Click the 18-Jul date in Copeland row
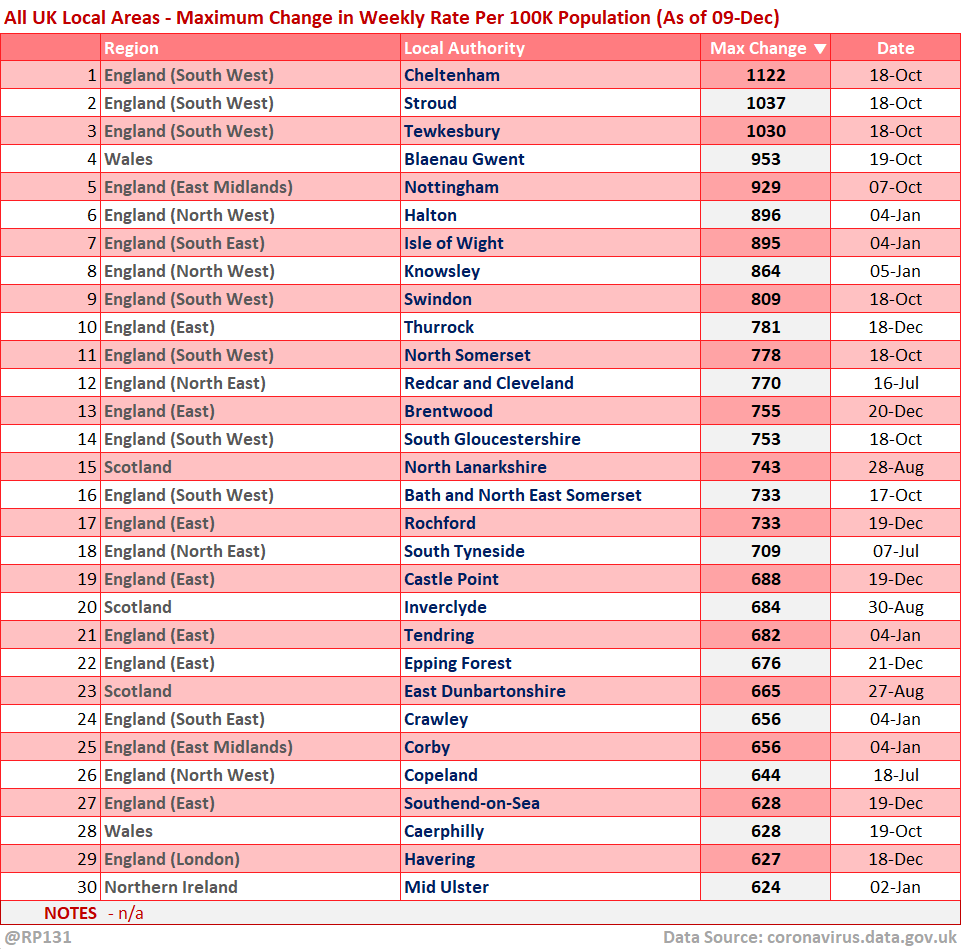Screen dimensions: 961x949 (895, 775)
